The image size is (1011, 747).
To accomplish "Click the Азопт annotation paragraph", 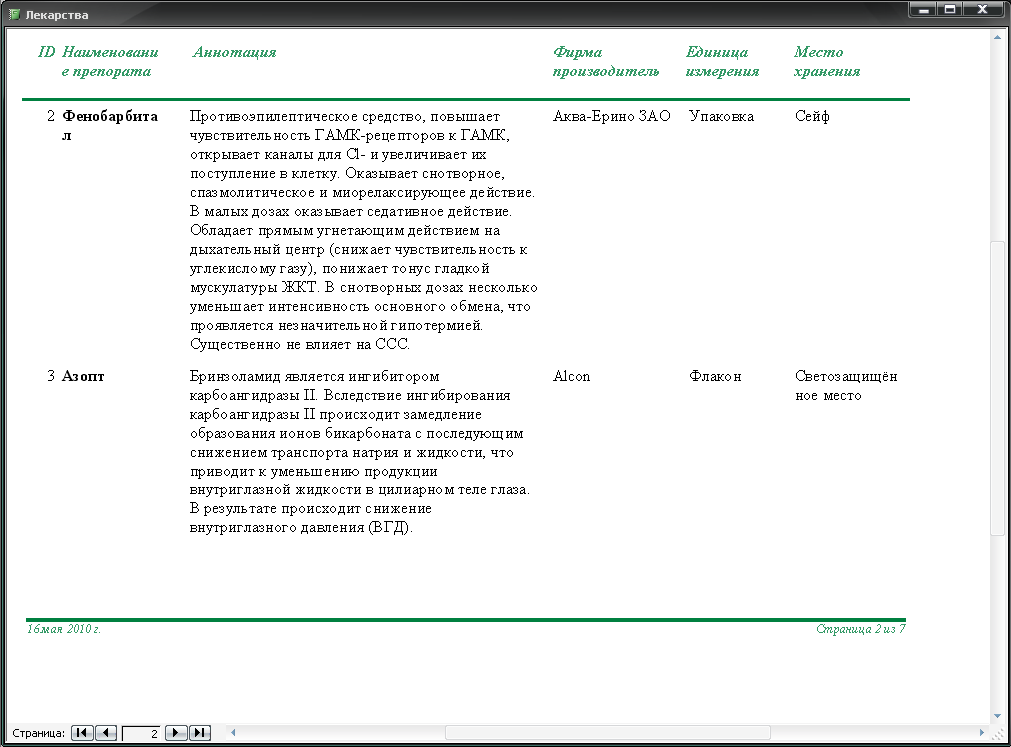I will click(x=360, y=452).
